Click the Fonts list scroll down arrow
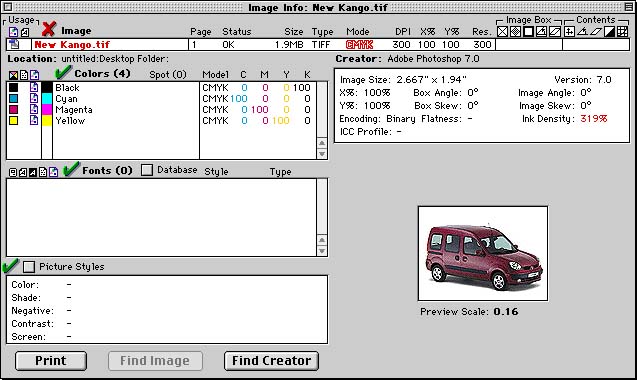Image resolution: width=637 pixels, height=380 pixels. (322, 251)
